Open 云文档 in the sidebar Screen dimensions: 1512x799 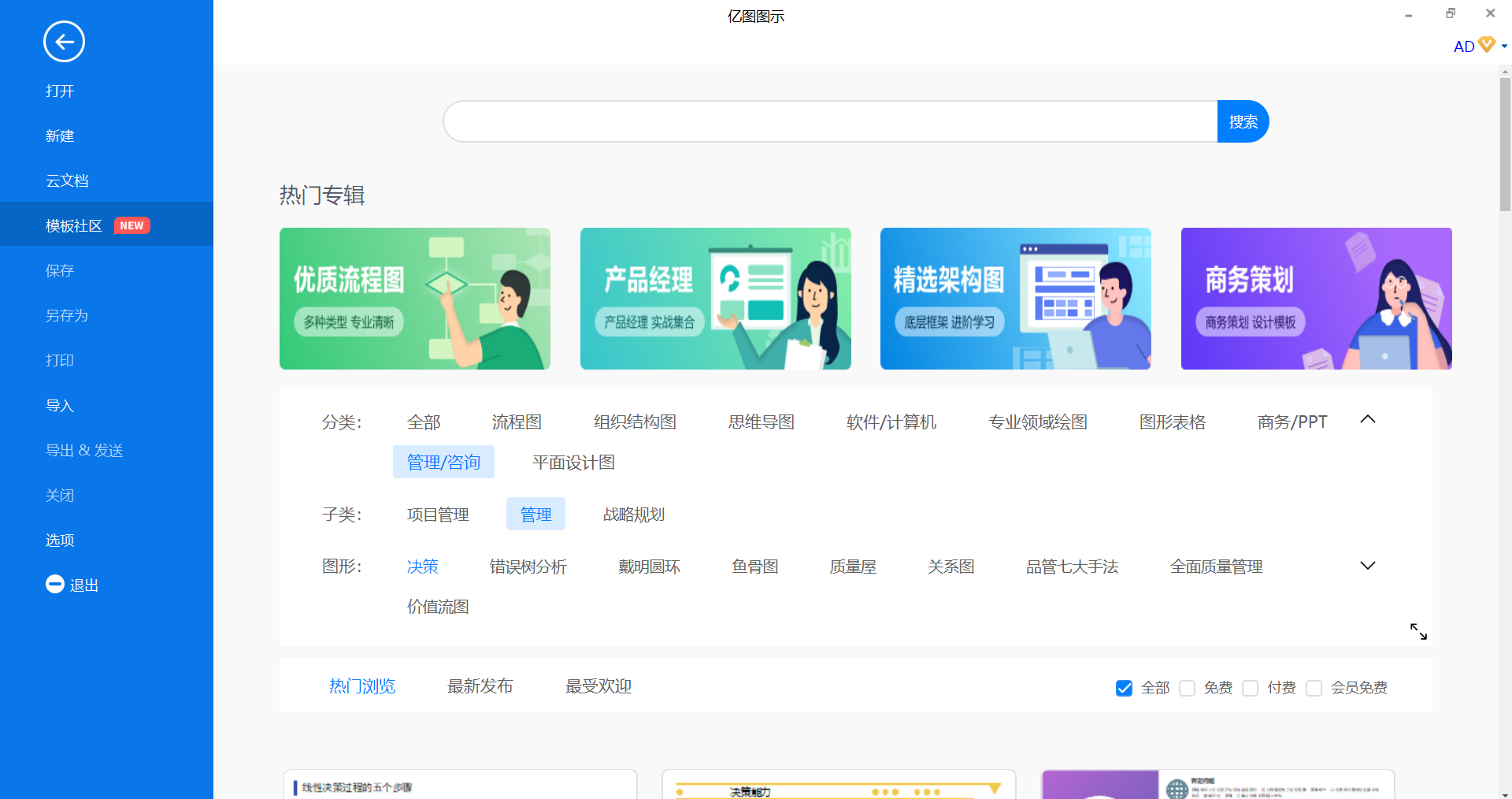pos(67,180)
